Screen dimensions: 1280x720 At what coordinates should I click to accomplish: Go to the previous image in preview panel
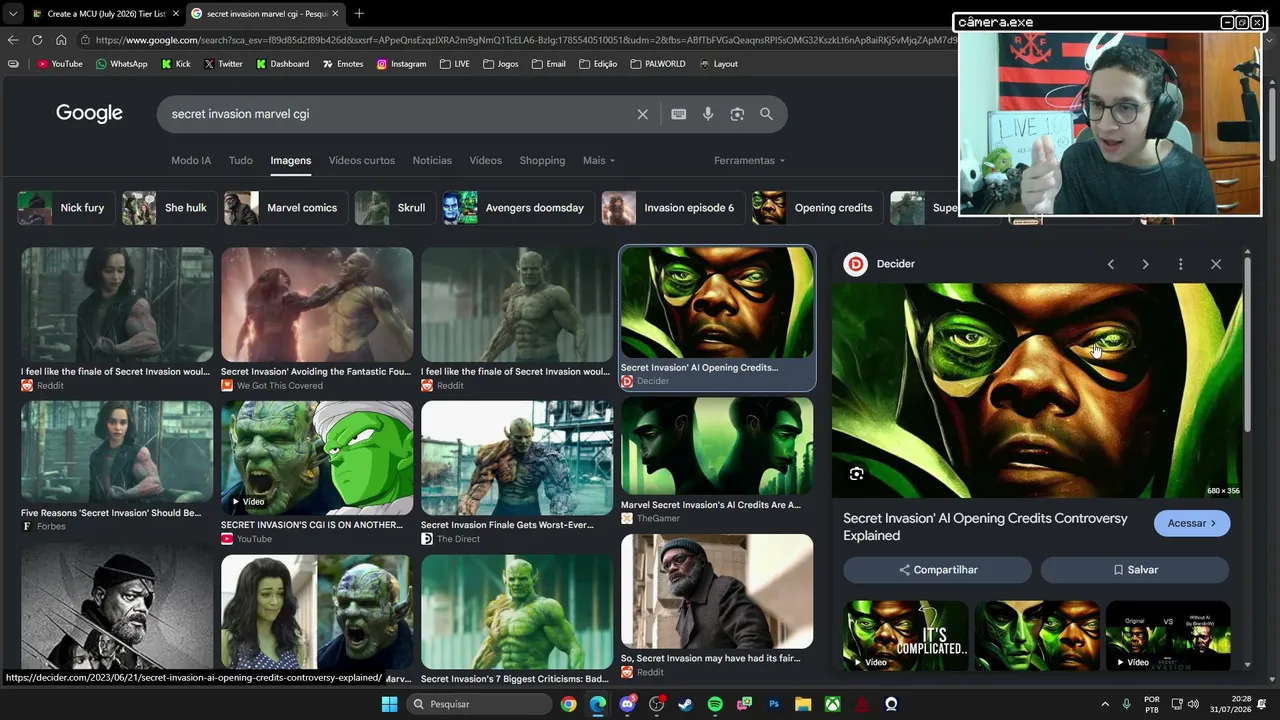(x=1110, y=264)
